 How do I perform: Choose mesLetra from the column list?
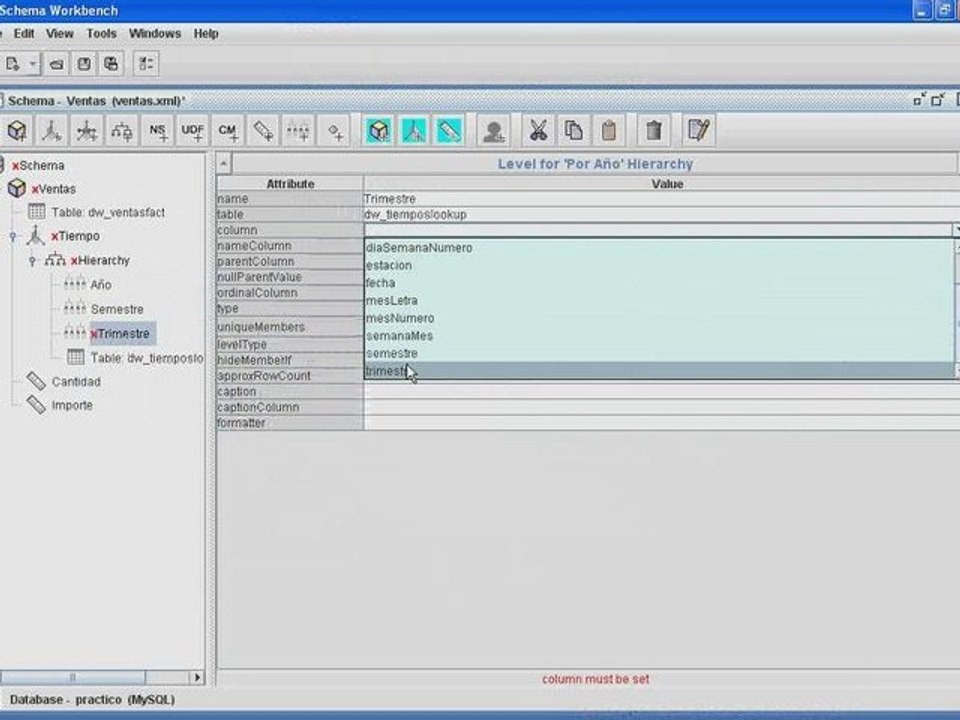click(x=659, y=301)
